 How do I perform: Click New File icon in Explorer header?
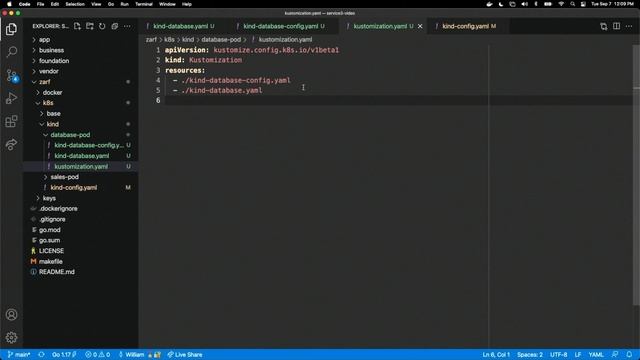click(77, 26)
